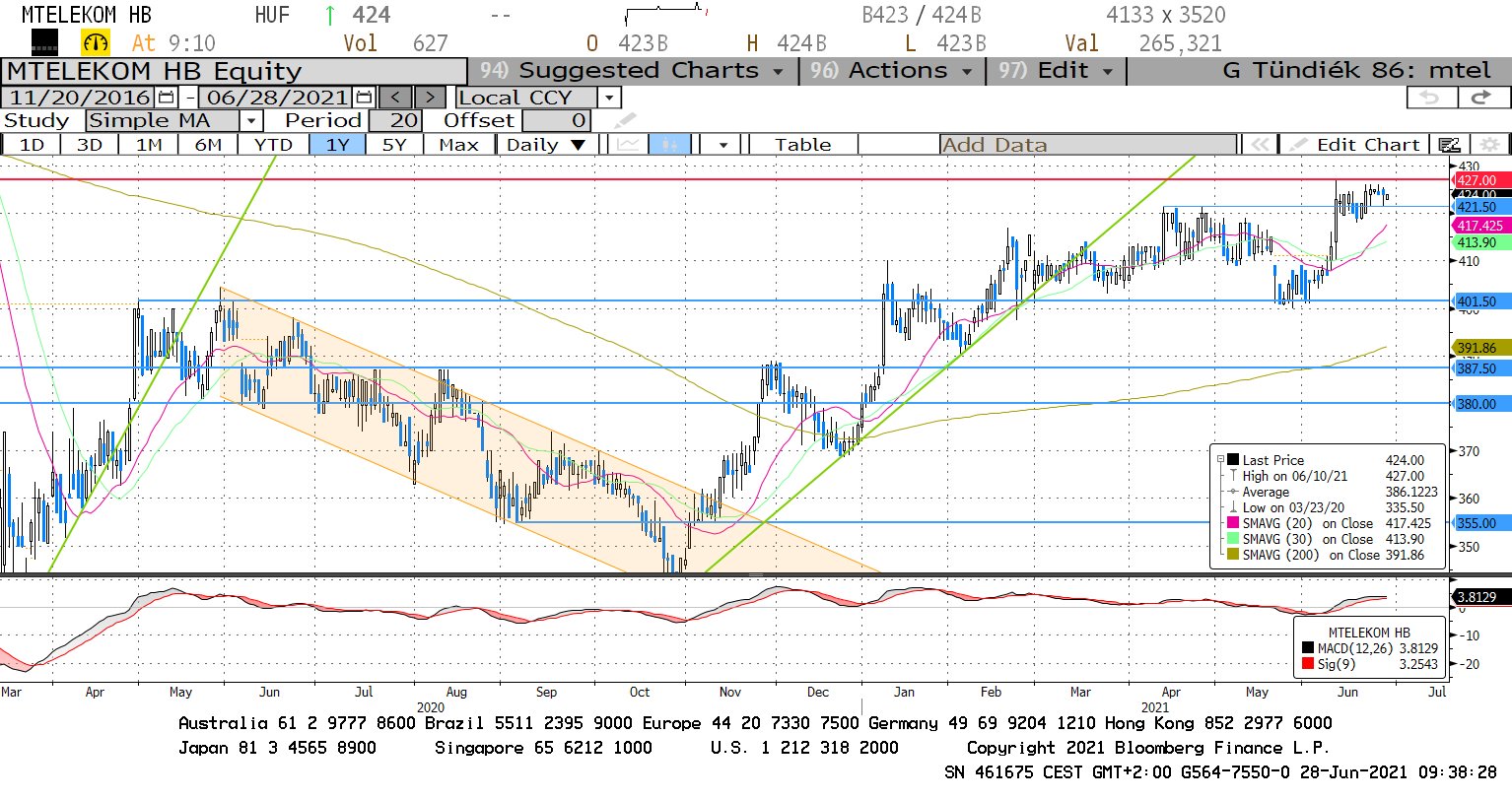Click the MTELEKOM HB Equity security field
1512x801 pixels.
click(x=235, y=72)
